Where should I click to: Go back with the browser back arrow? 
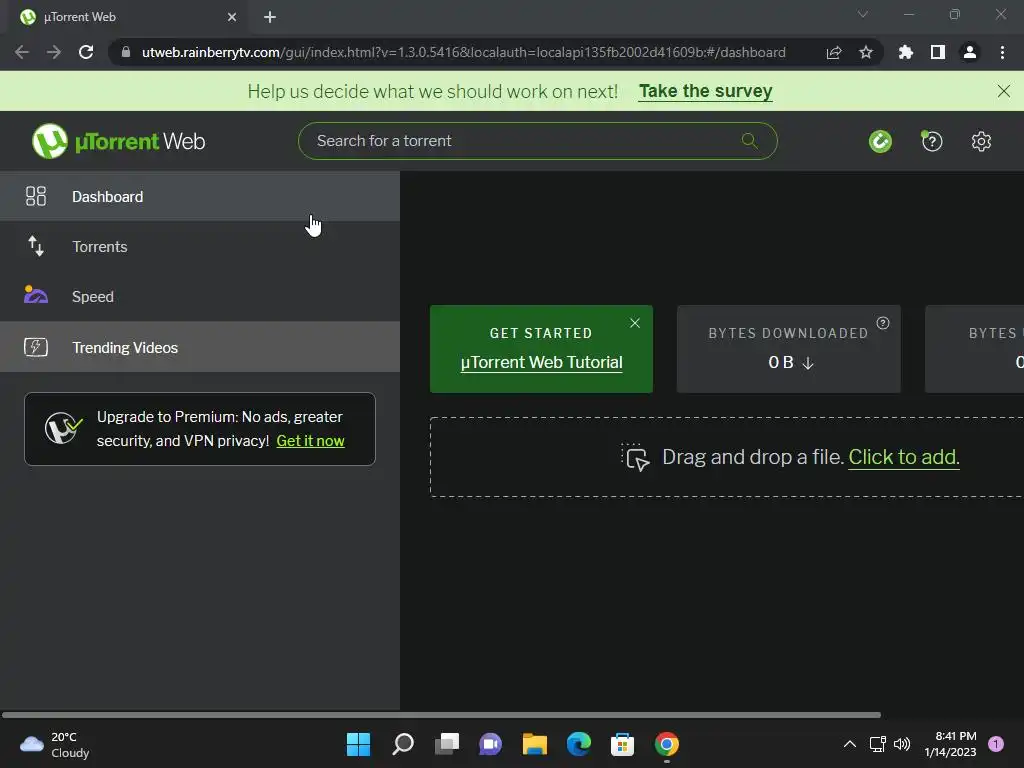(x=22, y=52)
